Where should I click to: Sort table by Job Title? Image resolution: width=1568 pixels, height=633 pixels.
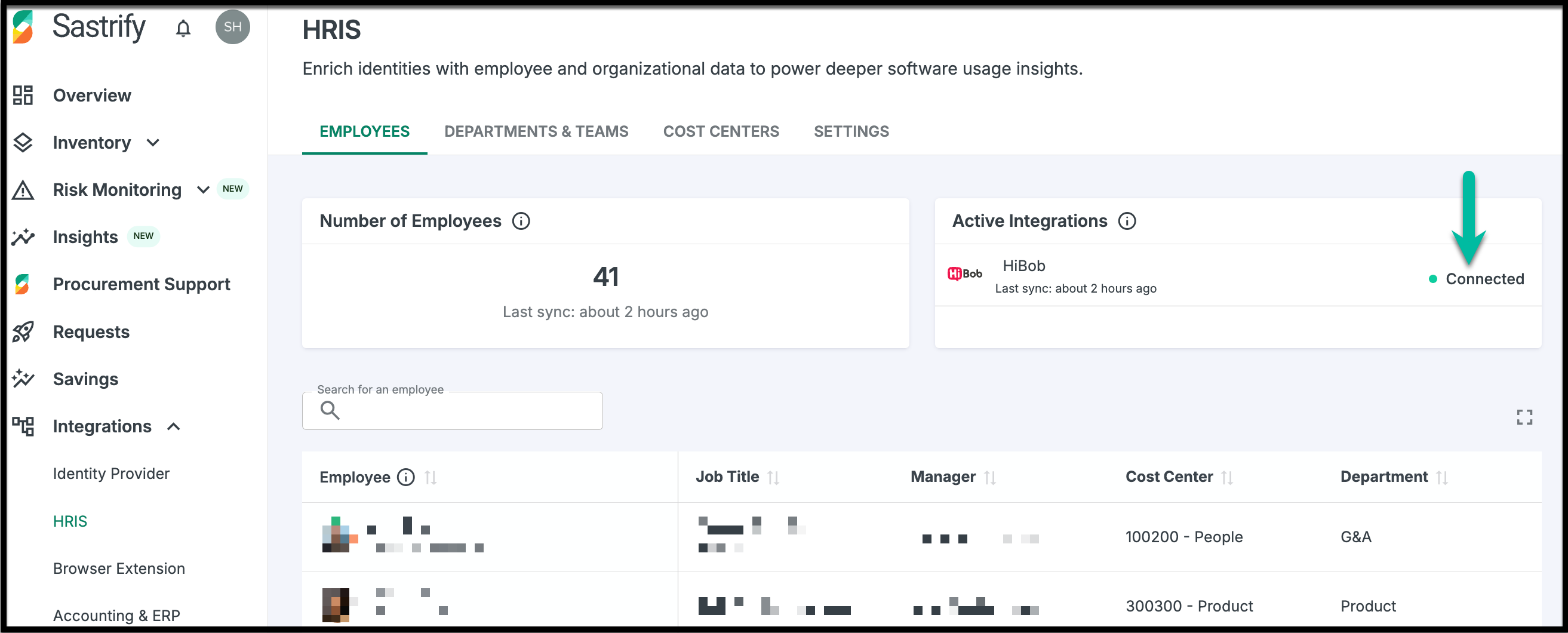774,477
